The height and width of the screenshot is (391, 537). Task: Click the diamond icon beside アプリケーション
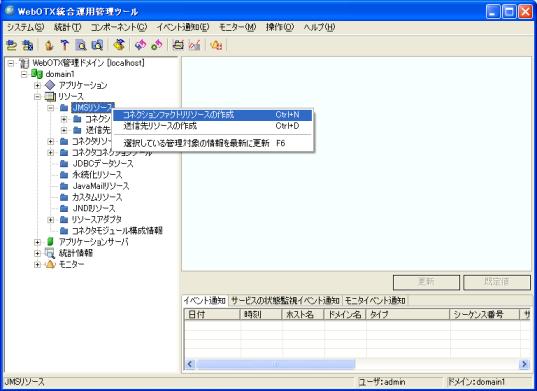(50, 85)
